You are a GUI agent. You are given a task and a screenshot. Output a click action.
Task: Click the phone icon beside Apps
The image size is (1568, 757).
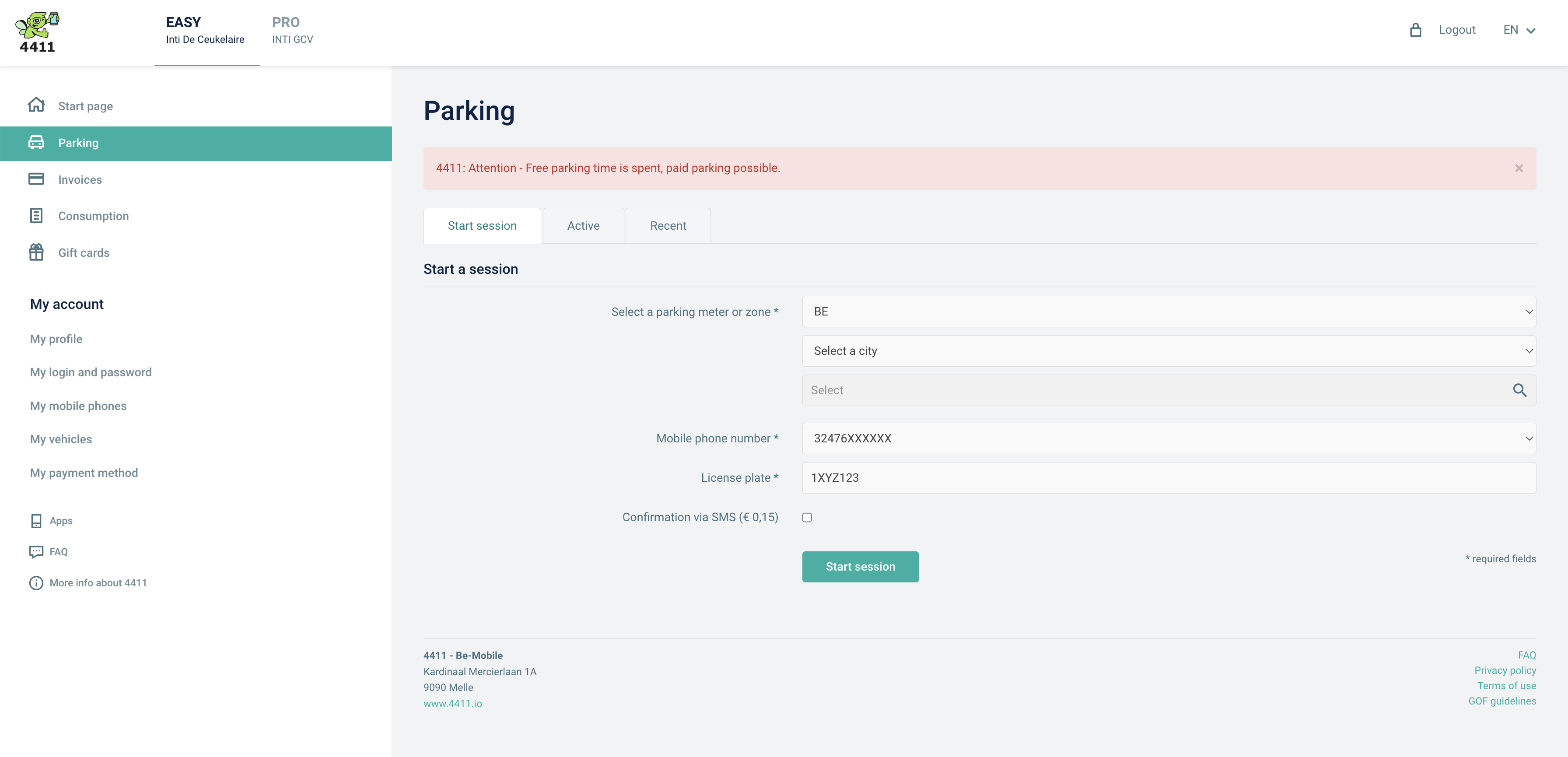coord(36,521)
